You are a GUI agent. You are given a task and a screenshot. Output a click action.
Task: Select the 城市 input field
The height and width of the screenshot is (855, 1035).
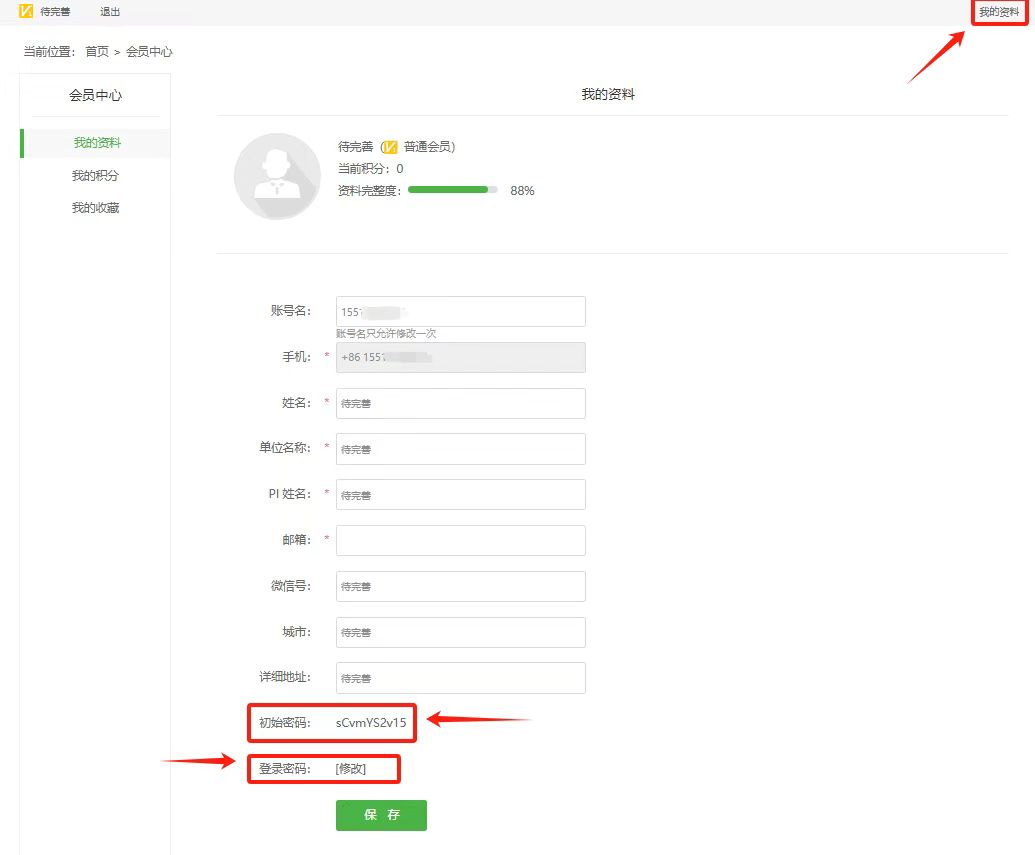tap(460, 632)
